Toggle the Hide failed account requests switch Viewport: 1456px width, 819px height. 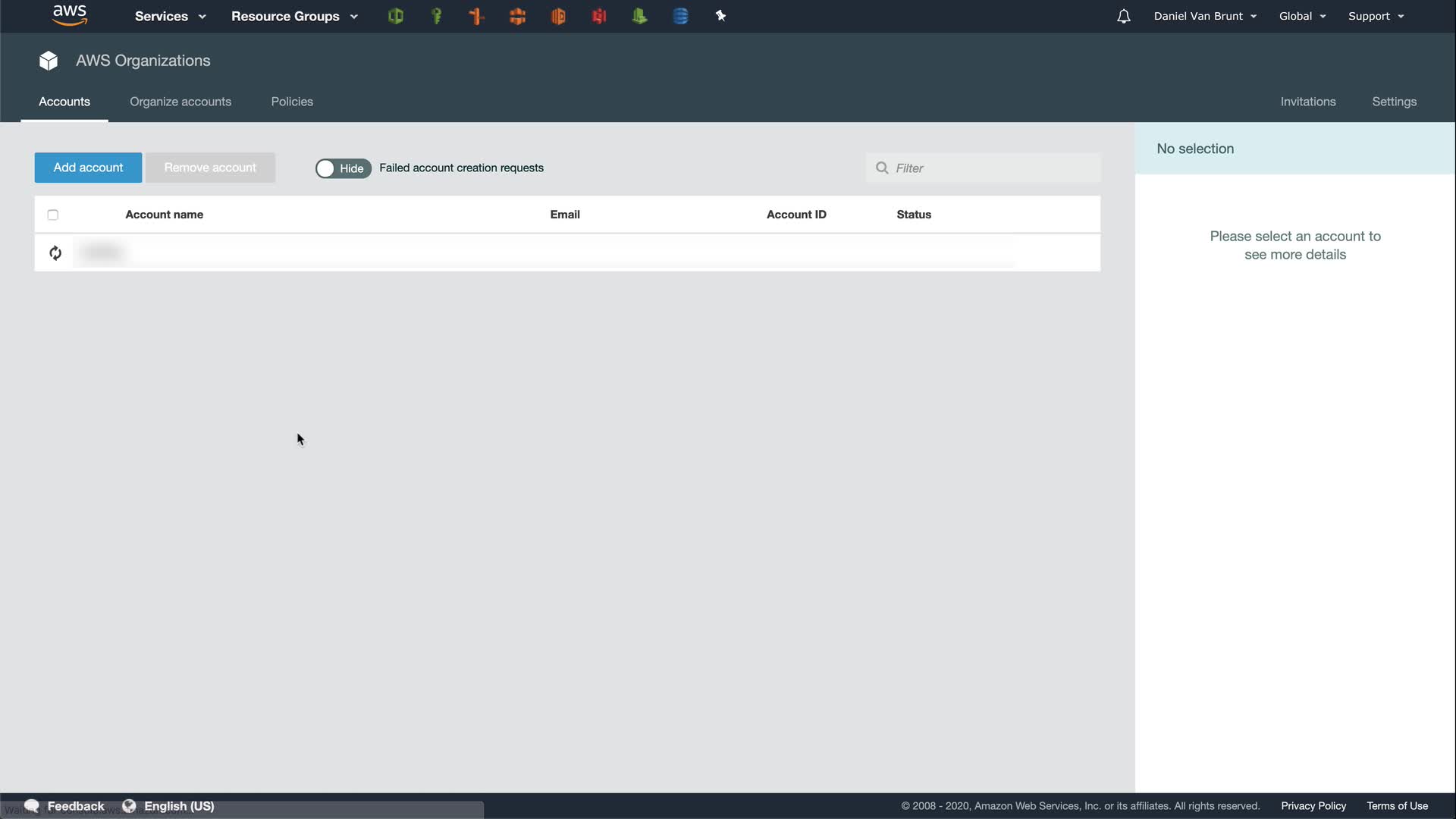[343, 168]
